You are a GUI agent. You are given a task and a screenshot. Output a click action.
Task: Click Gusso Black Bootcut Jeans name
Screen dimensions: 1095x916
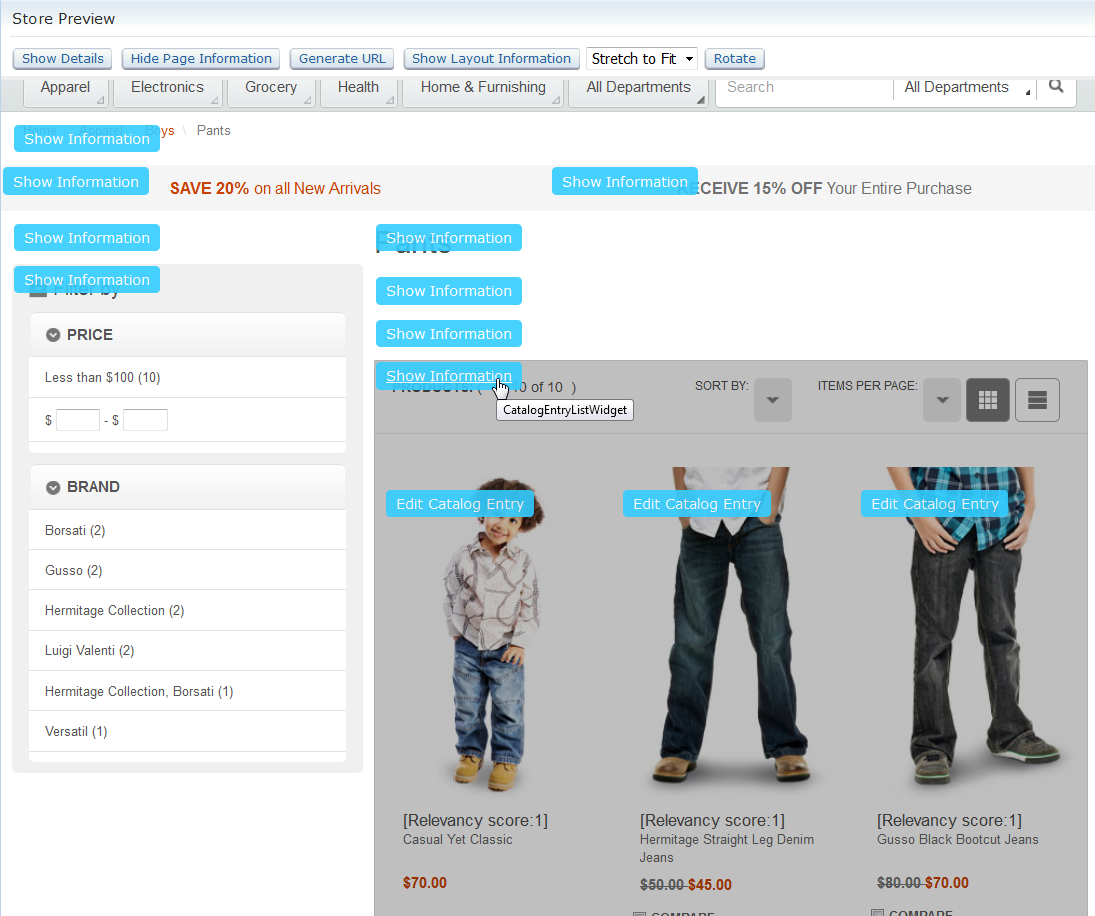coord(957,840)
